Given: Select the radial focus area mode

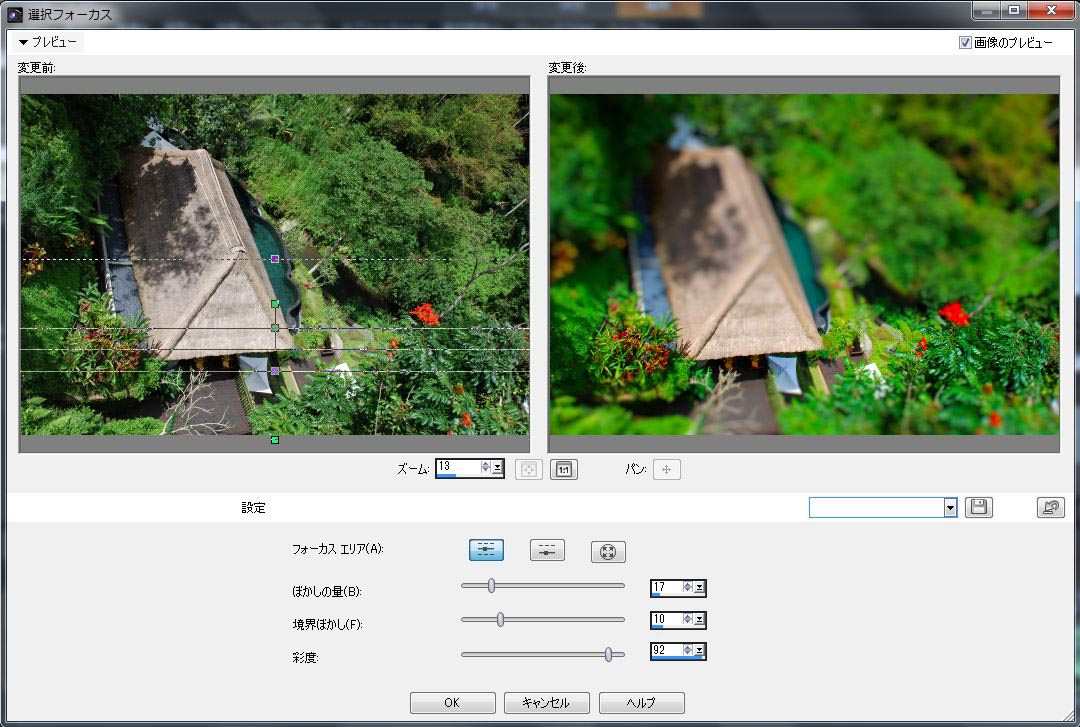Looking at the screenshot, I should point(608,551).
